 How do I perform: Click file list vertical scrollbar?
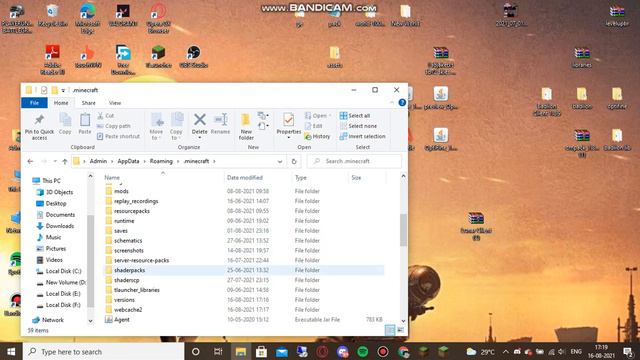pos(403,230)
